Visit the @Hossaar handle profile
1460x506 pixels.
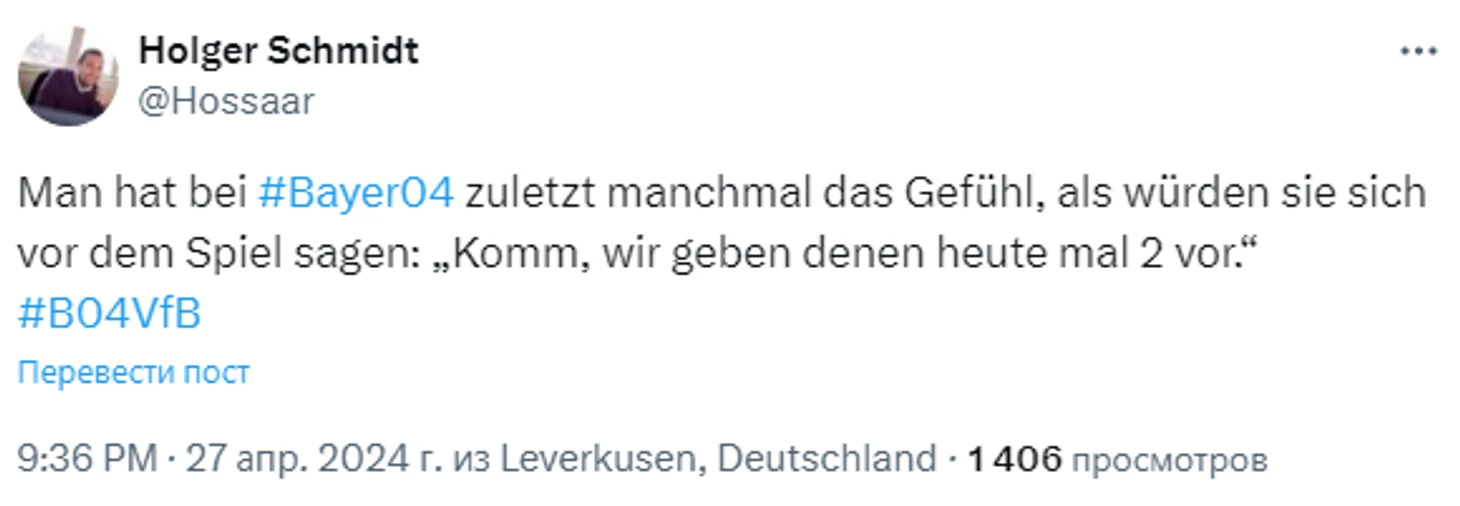coord(226,101)
